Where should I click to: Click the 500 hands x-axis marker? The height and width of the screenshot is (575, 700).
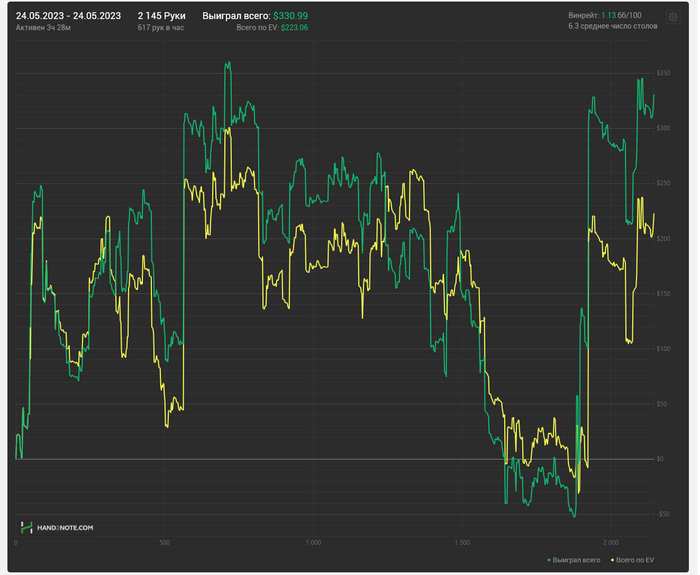164,543
